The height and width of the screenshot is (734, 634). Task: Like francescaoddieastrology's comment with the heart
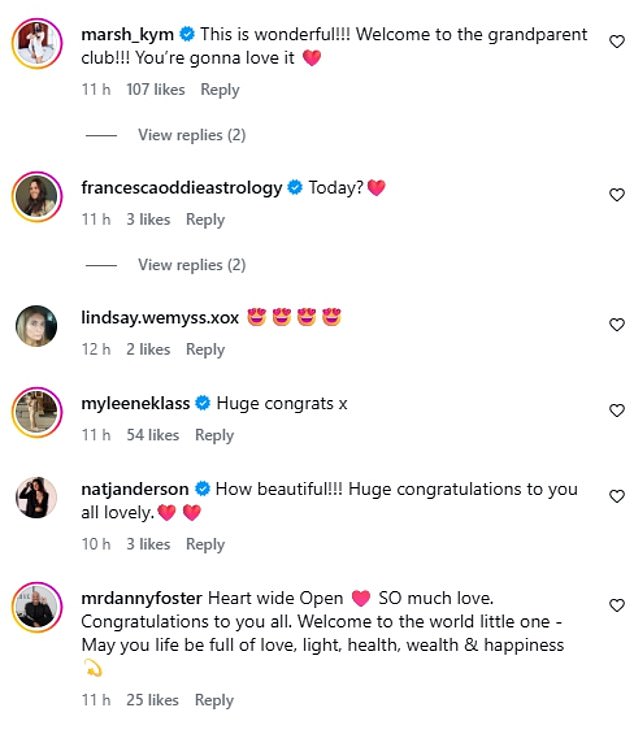tap(617, 195)
